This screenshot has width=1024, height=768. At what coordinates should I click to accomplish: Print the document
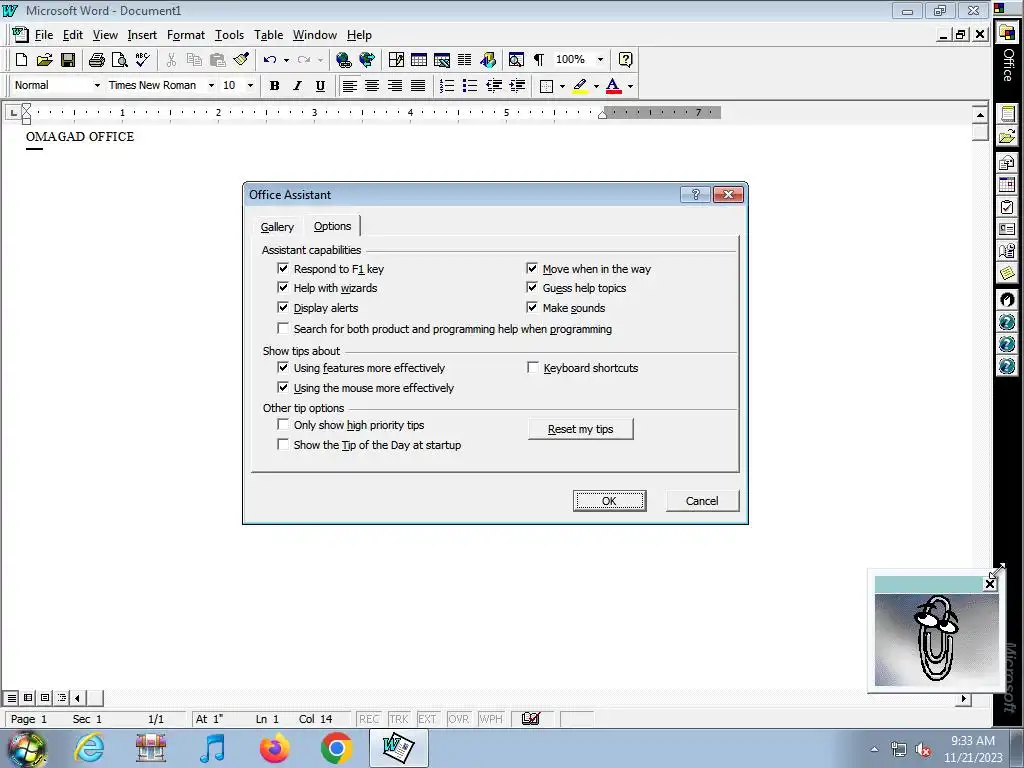(97, 60)
